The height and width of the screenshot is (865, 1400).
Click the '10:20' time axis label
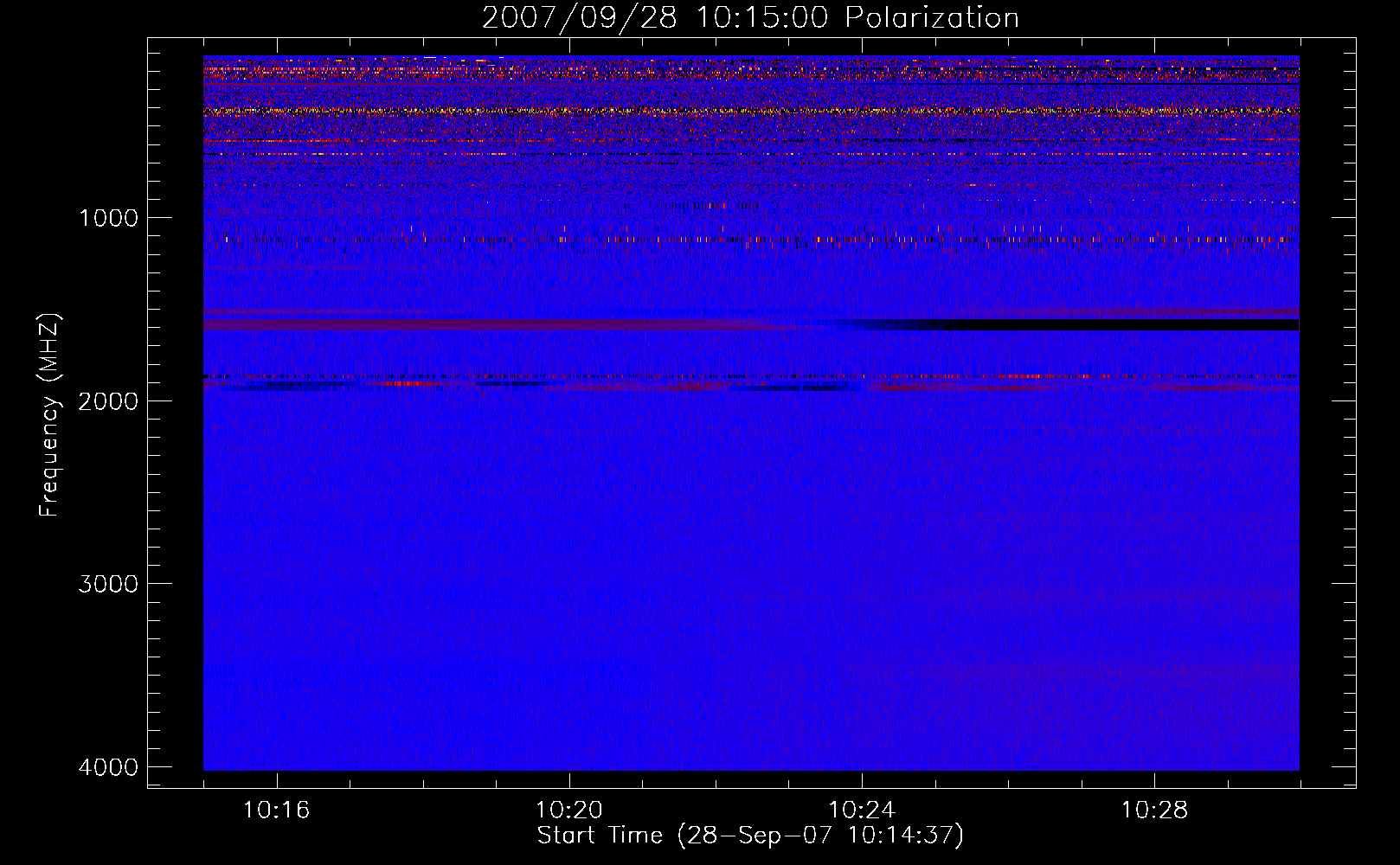coord(569,811)
